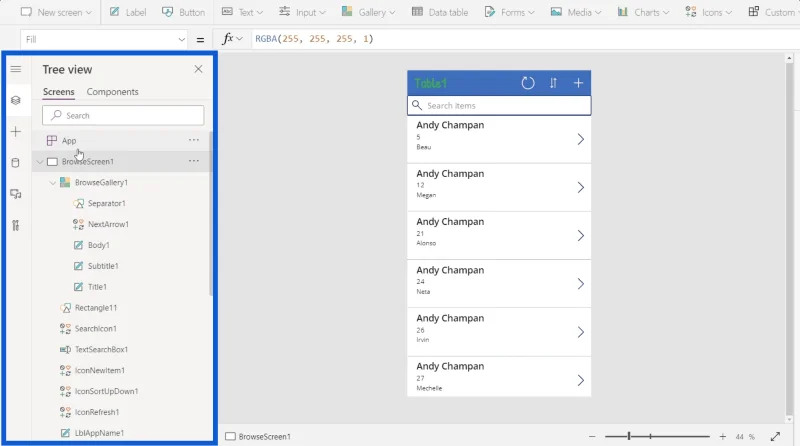Close the Tree view panel
800x446 pixels.
click(x=198, y=69)
